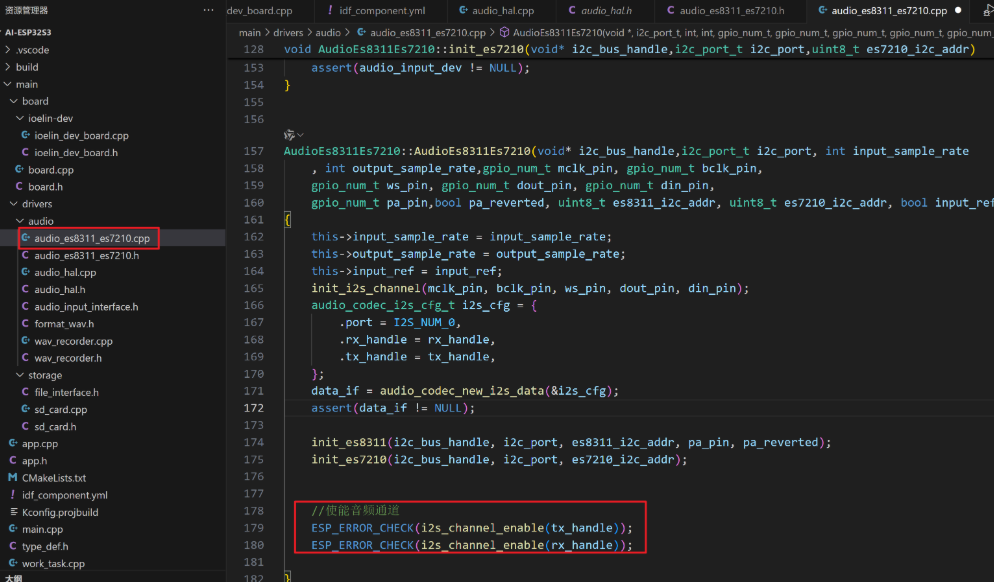
Task: Click the init_i2s_channel call on line 165
Action: pyautogui.click(x=530, y=288)
